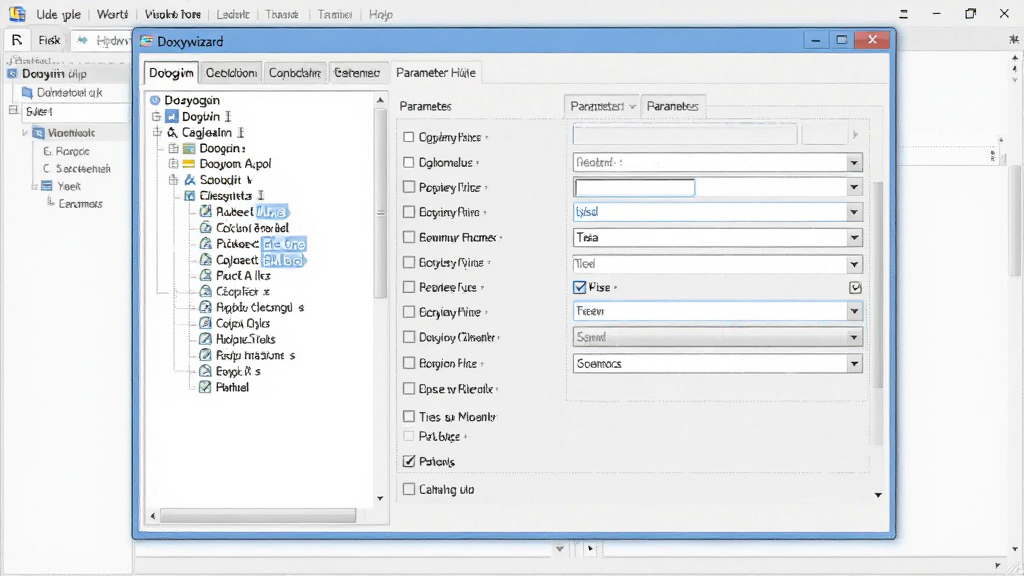Select the second Parametes sub-tab
Viewport: 1024px width, 576px height.
673,106
